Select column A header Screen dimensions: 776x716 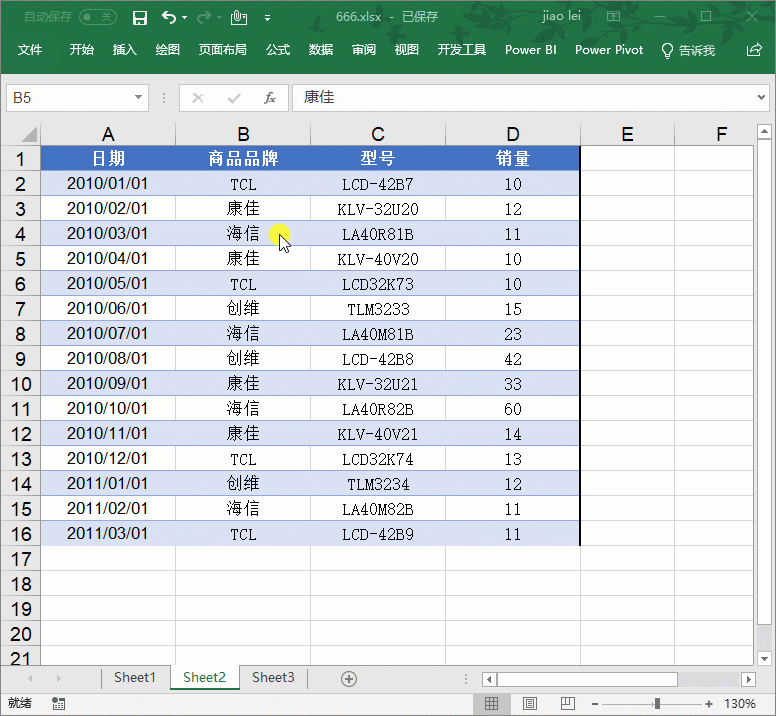coord(108,134)
